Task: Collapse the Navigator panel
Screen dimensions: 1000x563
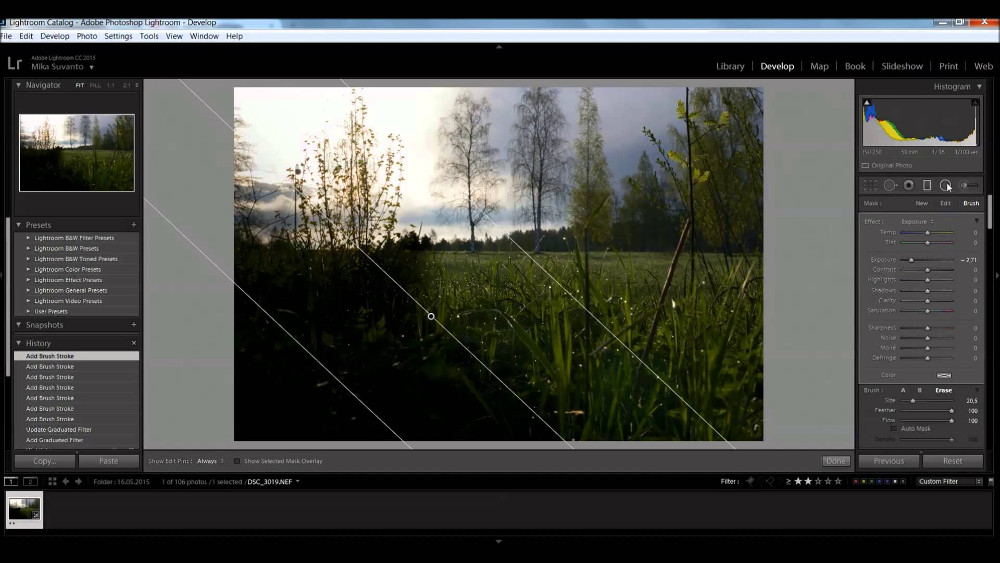Action: click(x=18, y=85)
